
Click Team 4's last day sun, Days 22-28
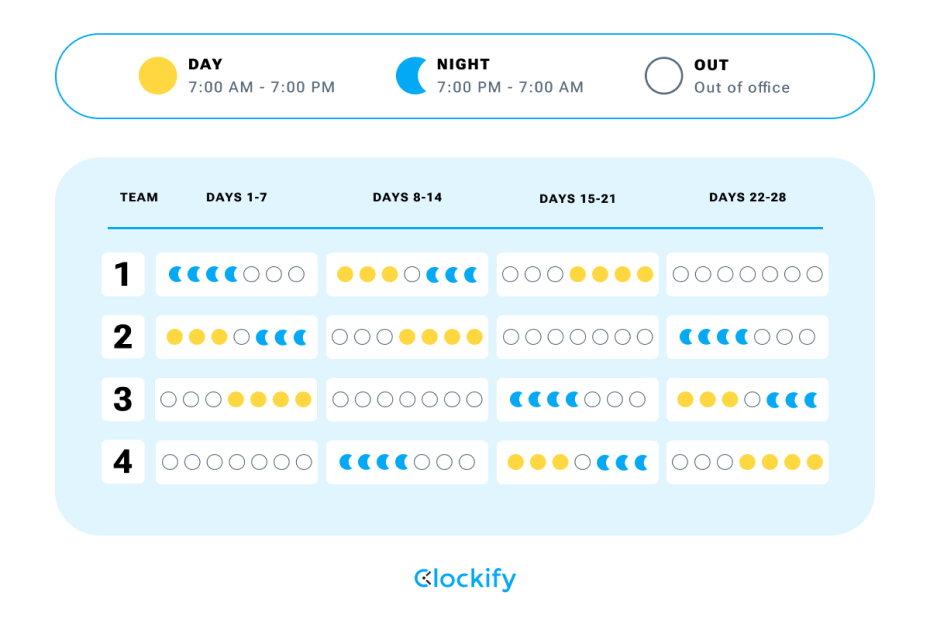pyautogui.click(x=814, y=462)
